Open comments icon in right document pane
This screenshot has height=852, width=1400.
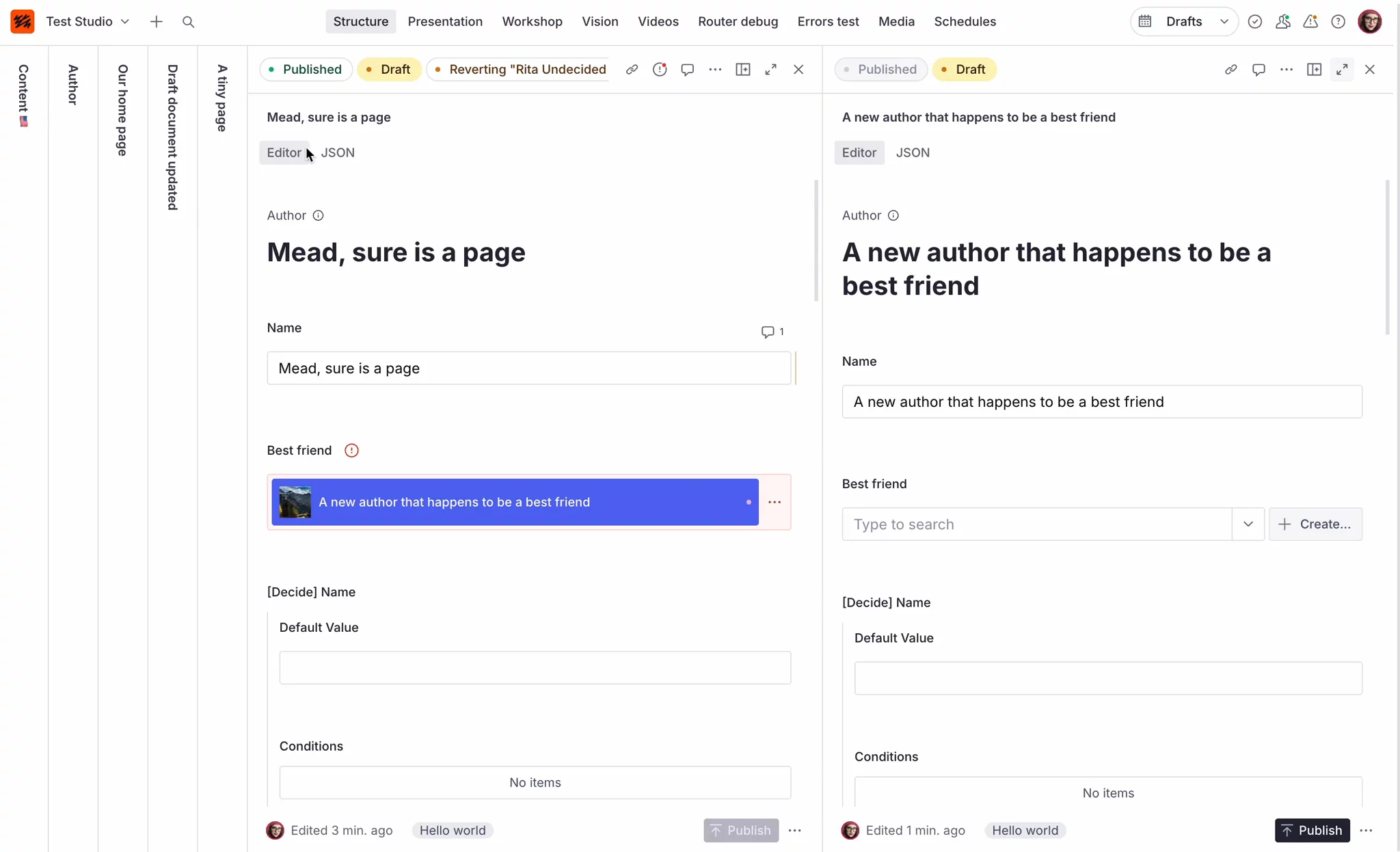(x=1258, y=69)
